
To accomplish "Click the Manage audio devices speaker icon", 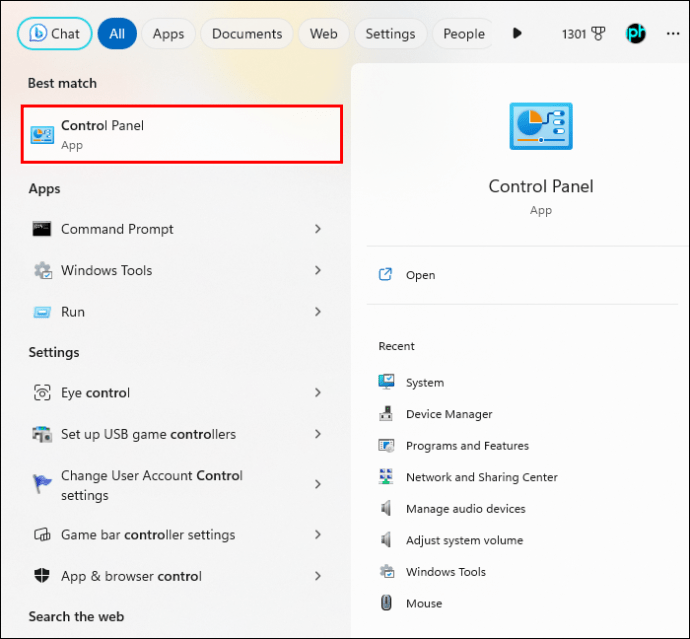I will click(x=386, y=508).
